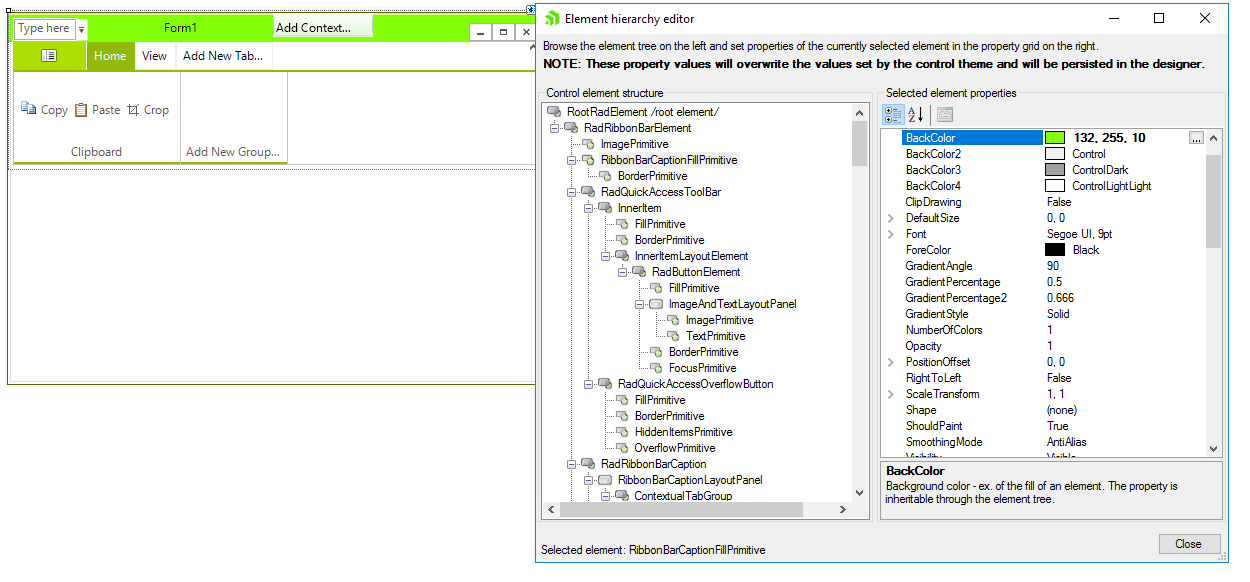Click the TextPrimitive node icon
The height and width of the screenshot is (582, 1250).
(674, 336)
